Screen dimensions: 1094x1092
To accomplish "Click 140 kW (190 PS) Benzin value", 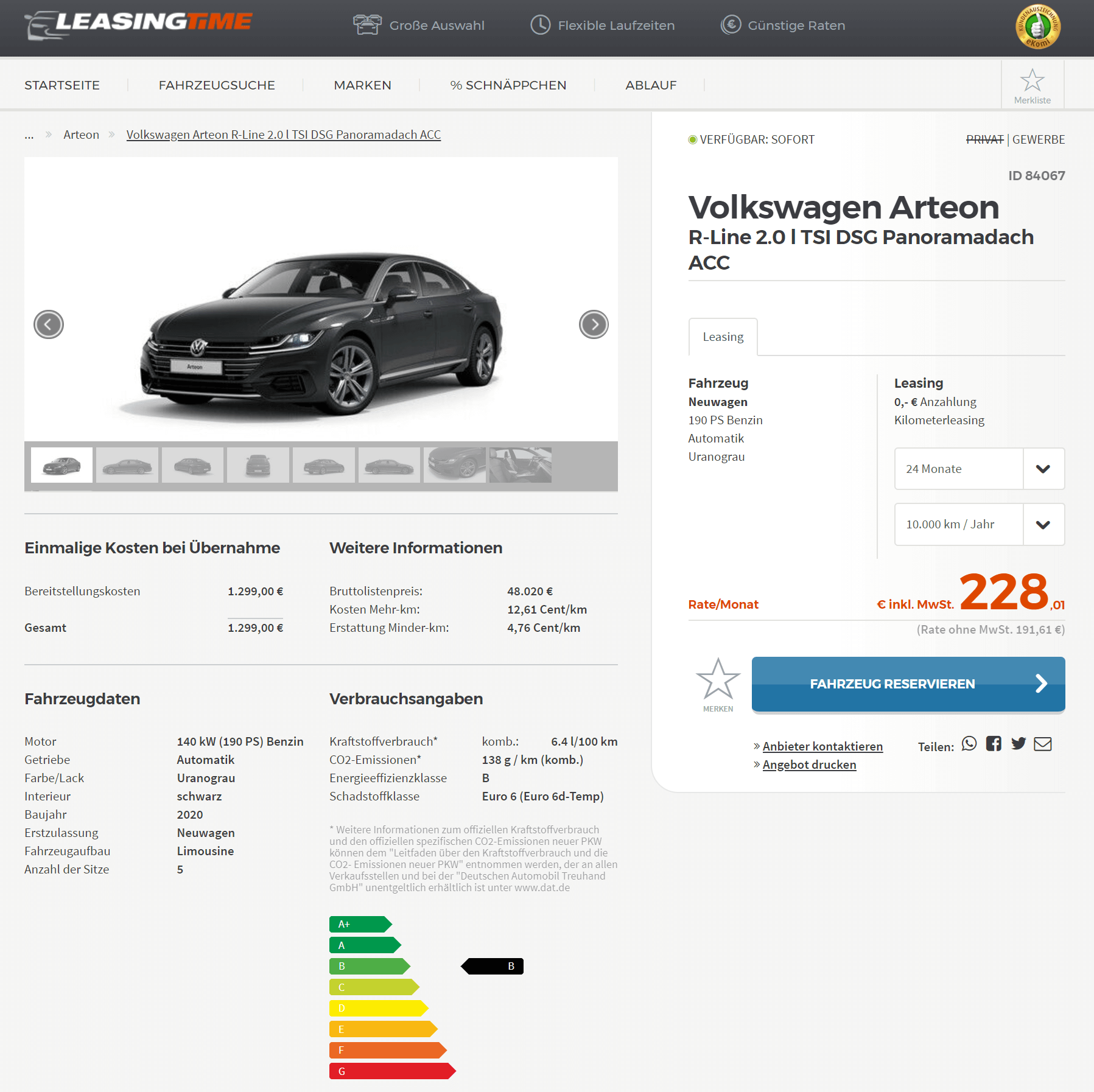I will (x=240, y=741).
